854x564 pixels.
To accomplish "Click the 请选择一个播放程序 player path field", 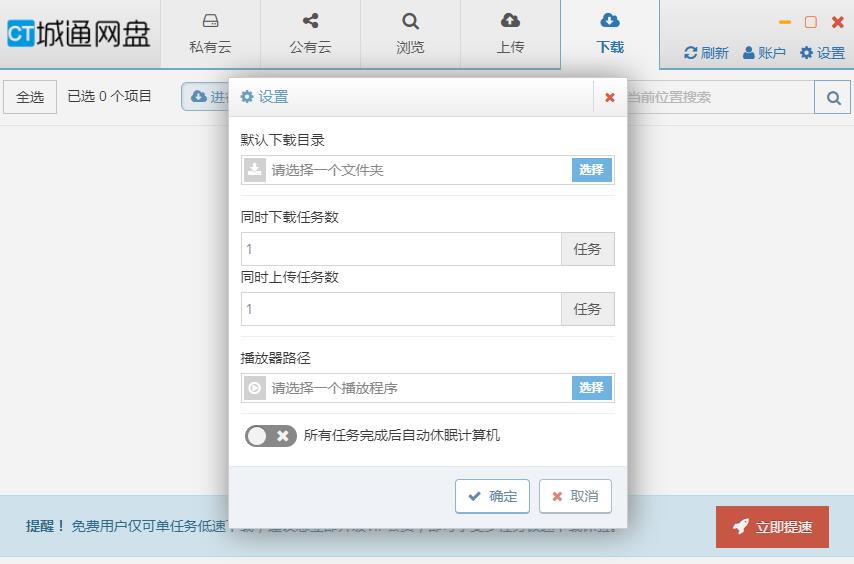I will pos(418,388).
